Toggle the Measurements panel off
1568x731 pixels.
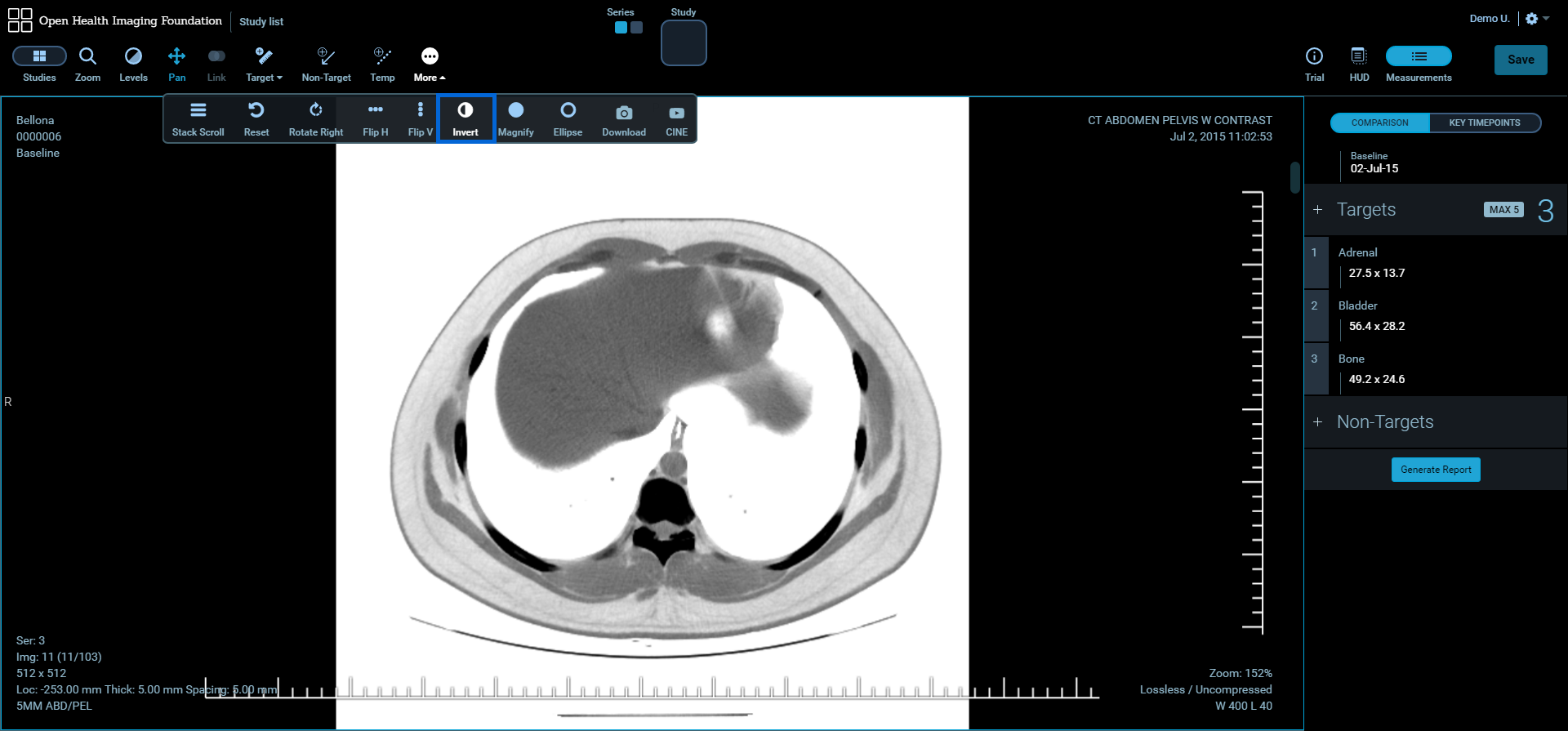tap(1419, 64)
